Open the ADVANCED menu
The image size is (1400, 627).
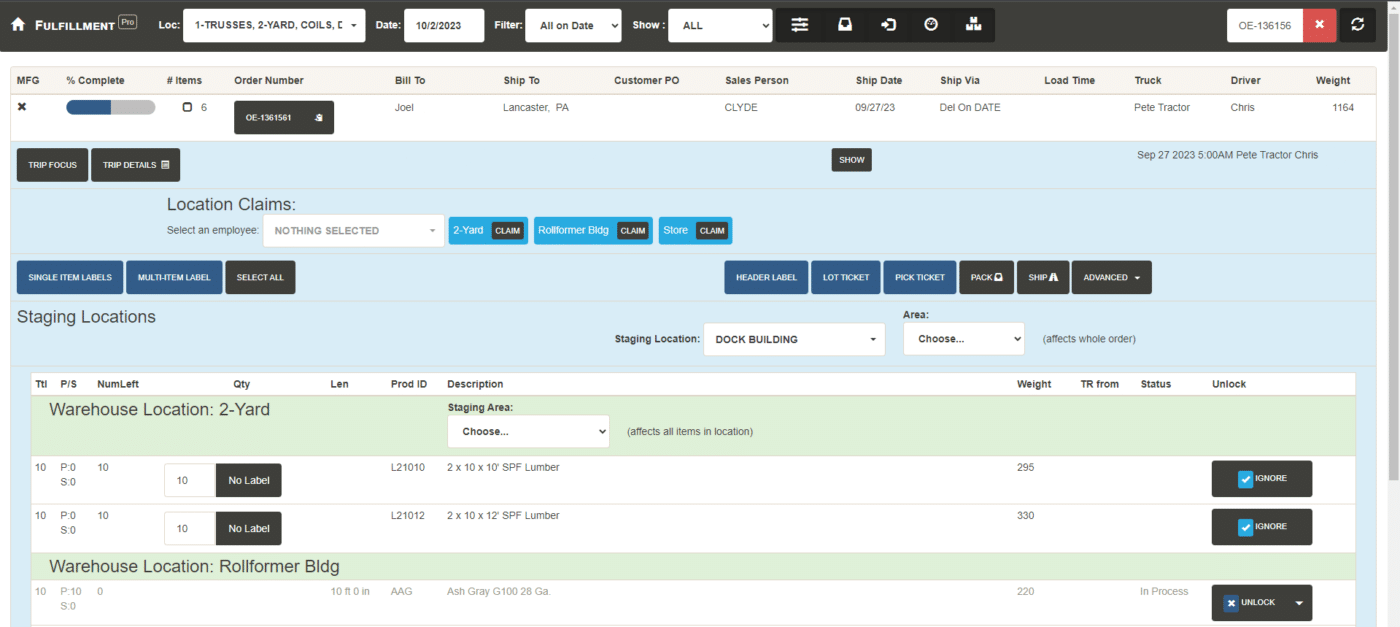[x=1111, y=277]
